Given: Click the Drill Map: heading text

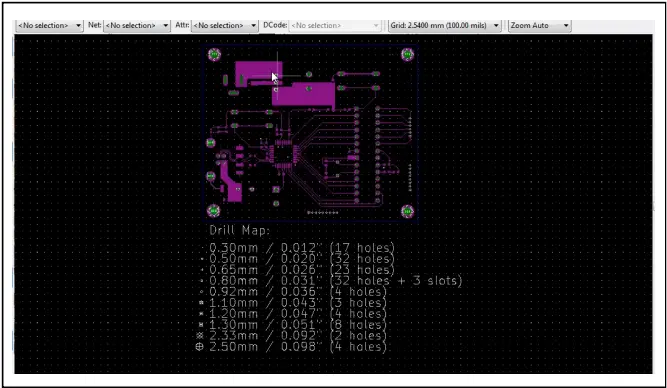Looking at the screenshot, I should tap(239, 231).
